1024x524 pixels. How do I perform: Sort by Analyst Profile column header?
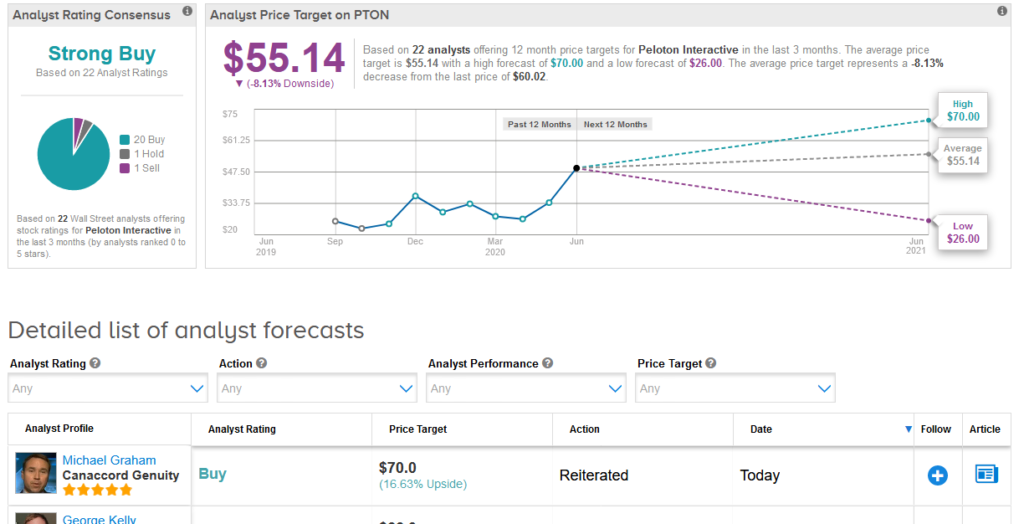click(59, 429)
